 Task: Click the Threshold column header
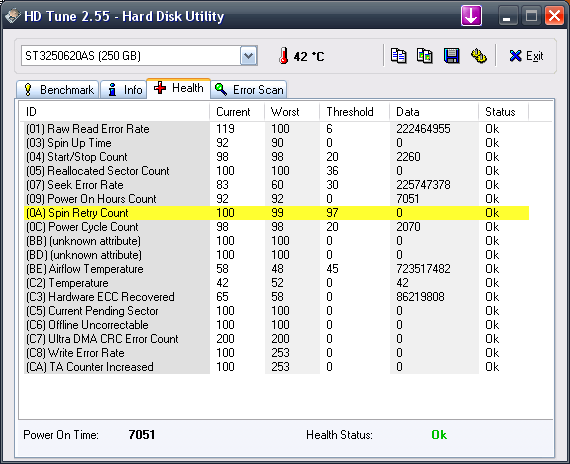coord(354,112)
